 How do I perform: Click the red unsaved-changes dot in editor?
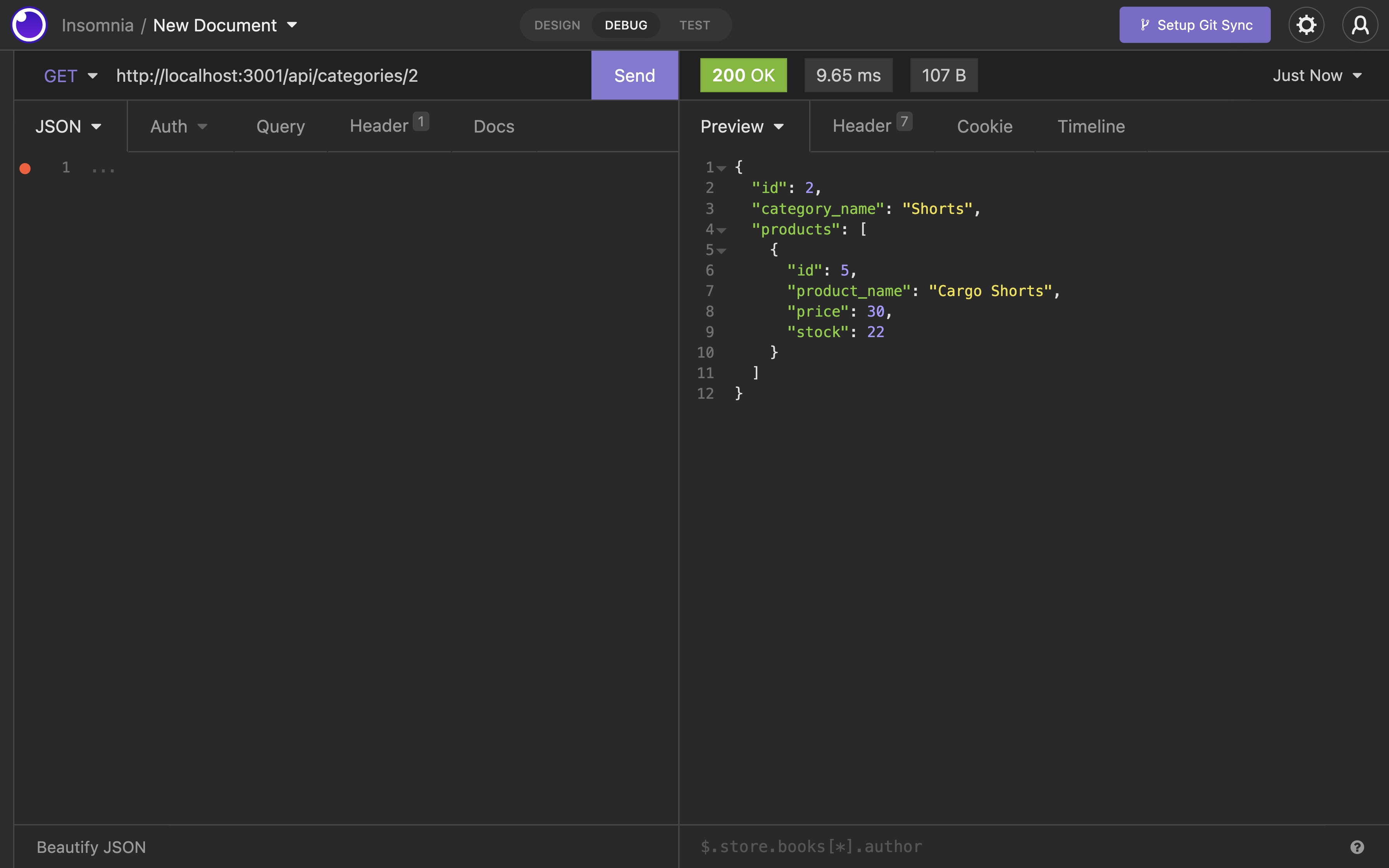coord(25,168)
